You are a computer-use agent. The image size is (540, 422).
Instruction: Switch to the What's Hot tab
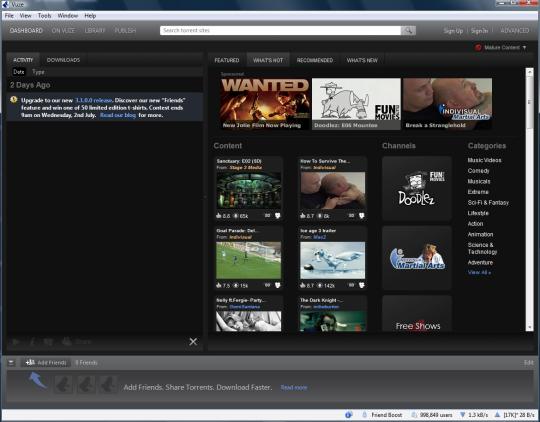[x=268, y=60]
